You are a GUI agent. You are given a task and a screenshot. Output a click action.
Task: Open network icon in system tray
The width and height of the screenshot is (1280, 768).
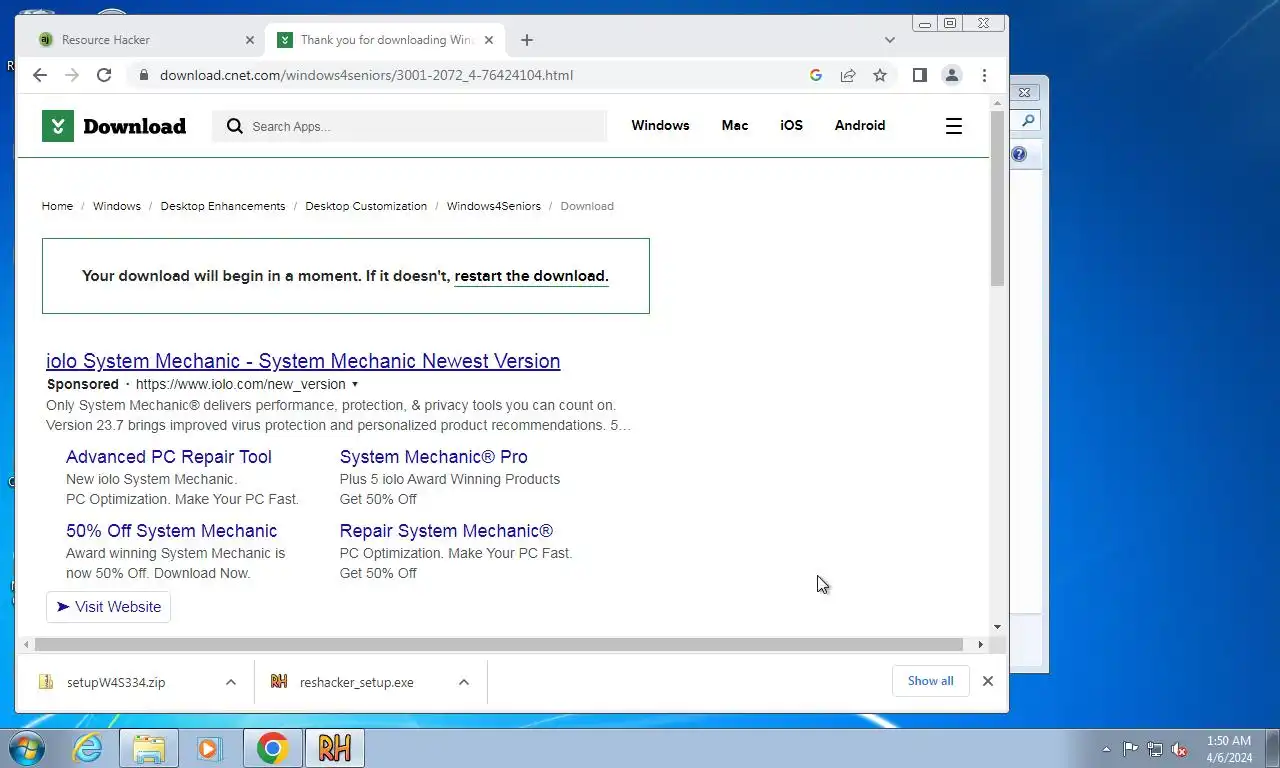(x=1155, y=749)
